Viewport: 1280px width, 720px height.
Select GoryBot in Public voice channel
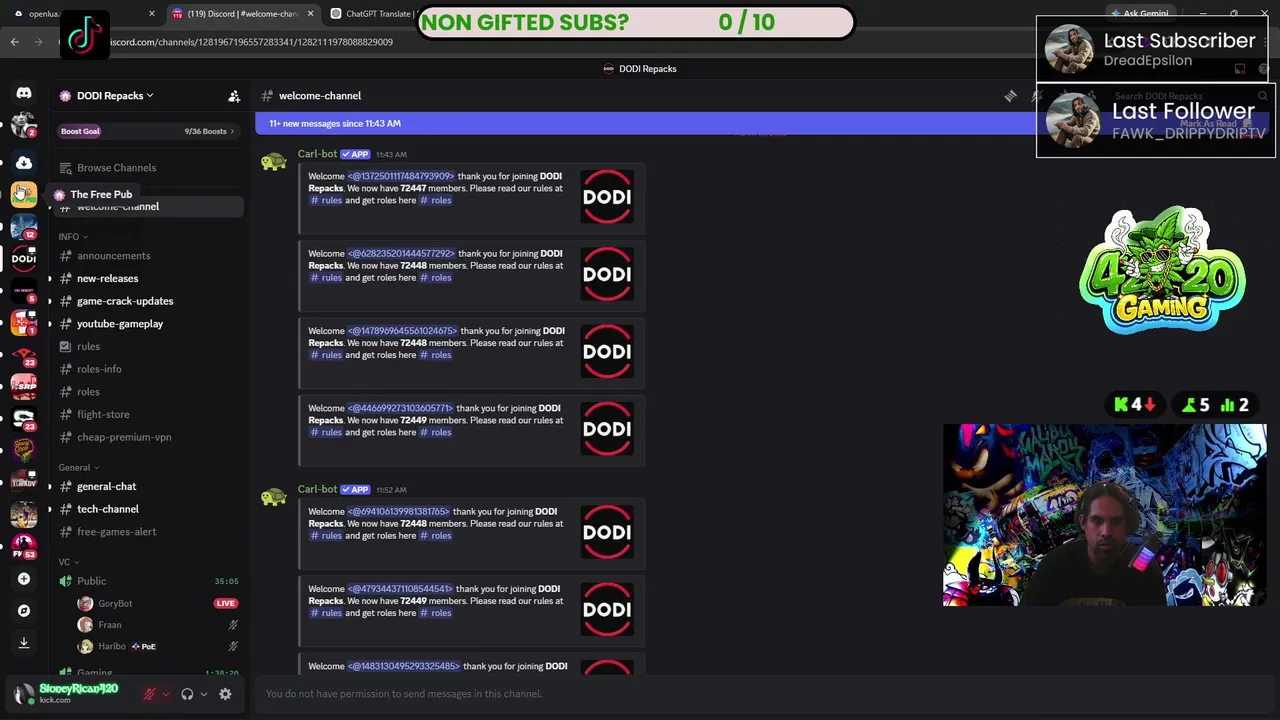[158, 604]
